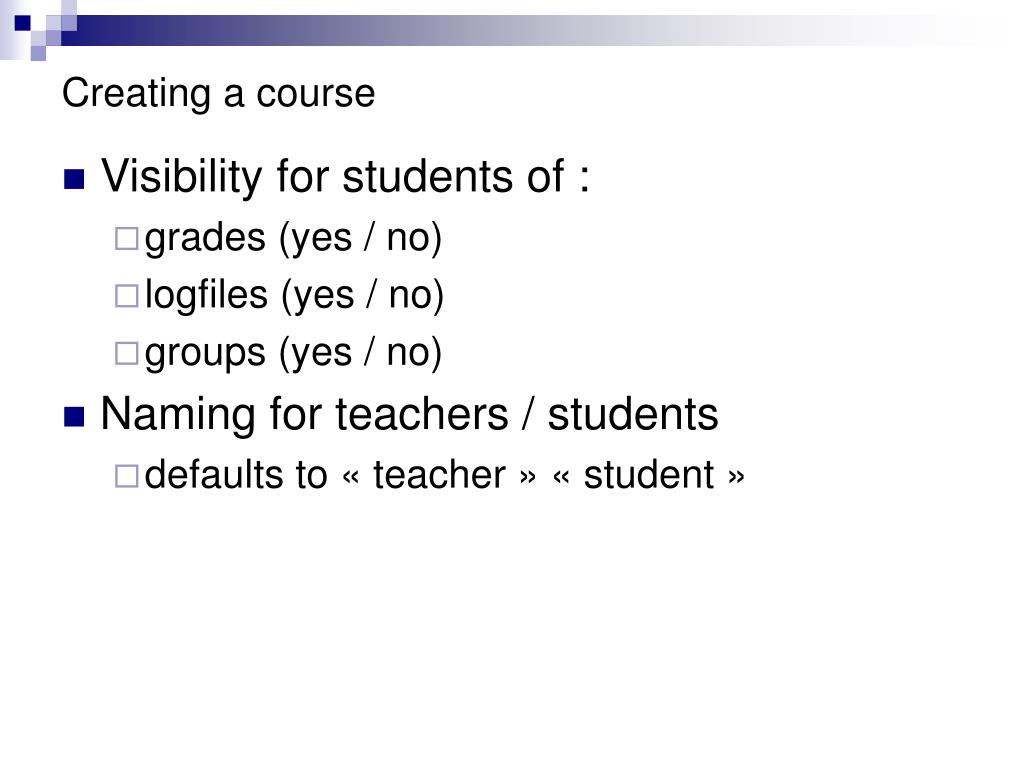
Task: Click the solid blue bullet before Visibility
Action: 74,179
